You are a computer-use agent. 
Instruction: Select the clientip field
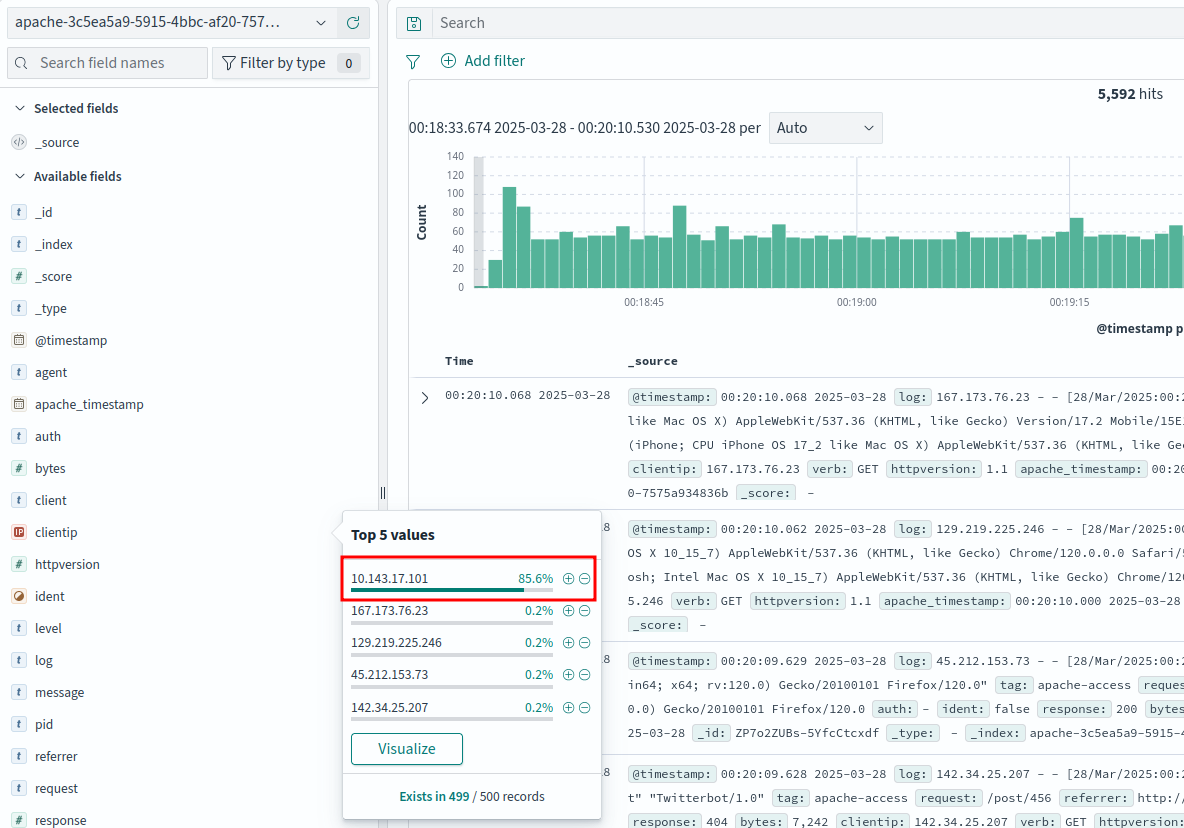(56, 532)
